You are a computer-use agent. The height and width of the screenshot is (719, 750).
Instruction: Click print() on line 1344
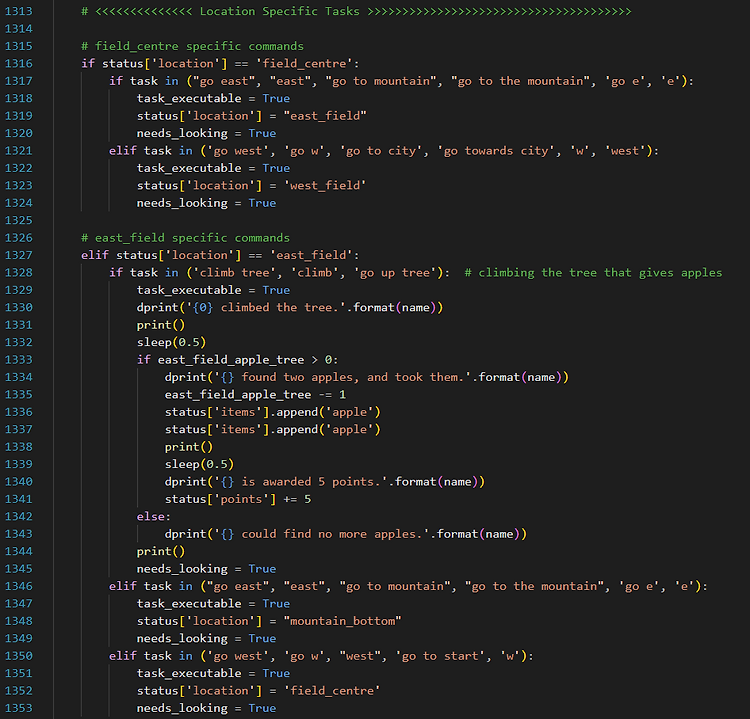pos(161,551)
